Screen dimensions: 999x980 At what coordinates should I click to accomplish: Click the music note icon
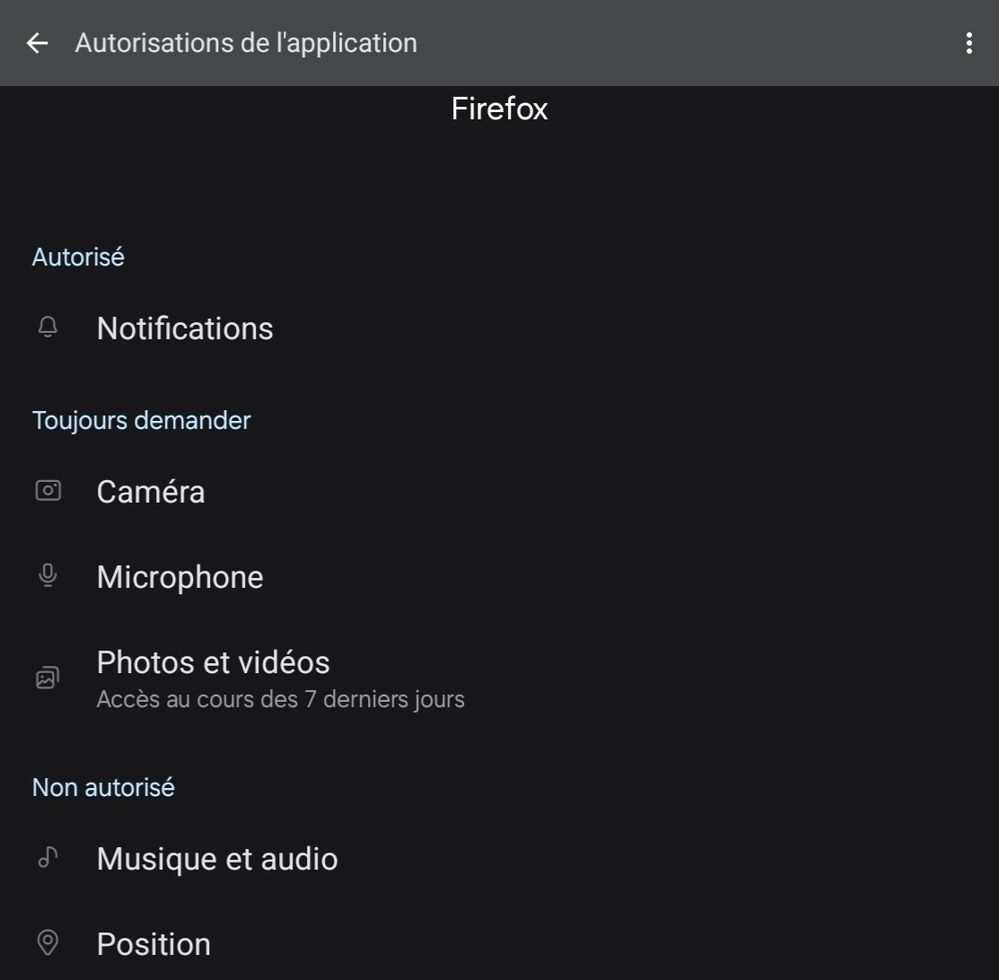pyautogui.click(x=47, y=858)
